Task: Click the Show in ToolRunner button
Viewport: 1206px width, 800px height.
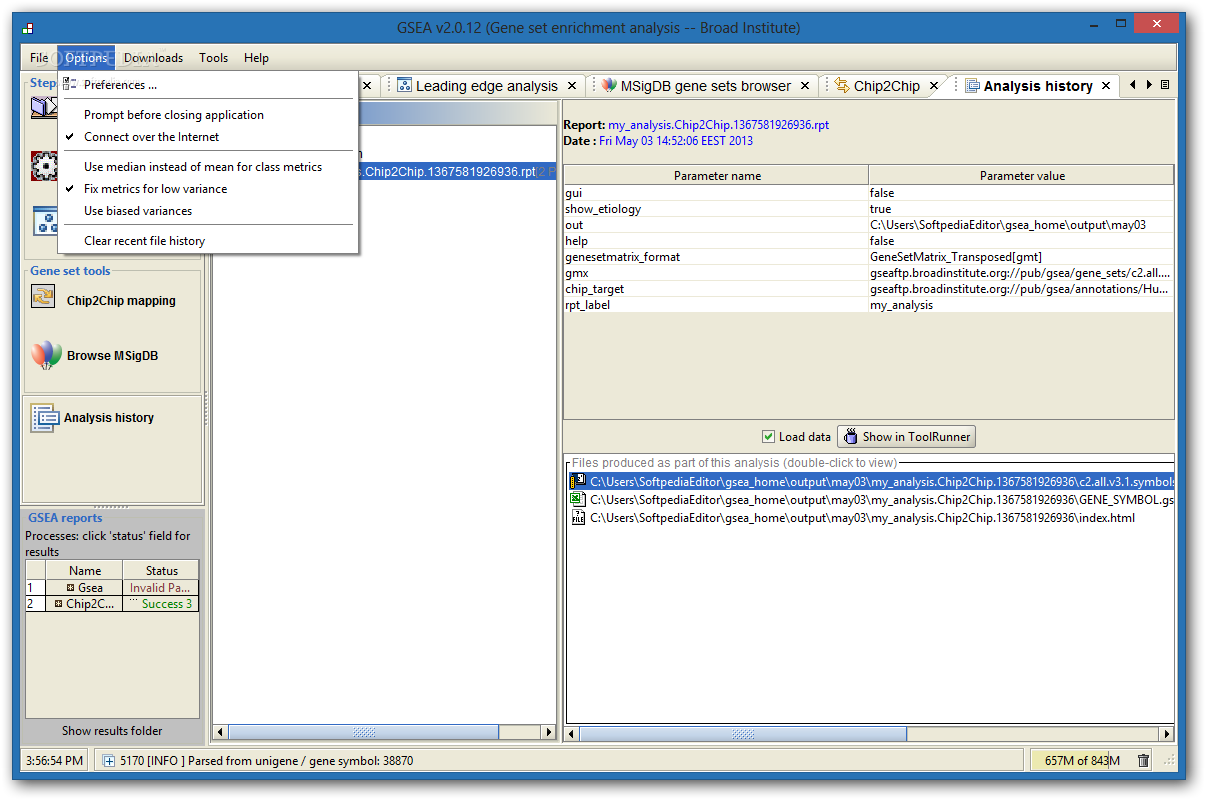Action: (x=905, y=437)
